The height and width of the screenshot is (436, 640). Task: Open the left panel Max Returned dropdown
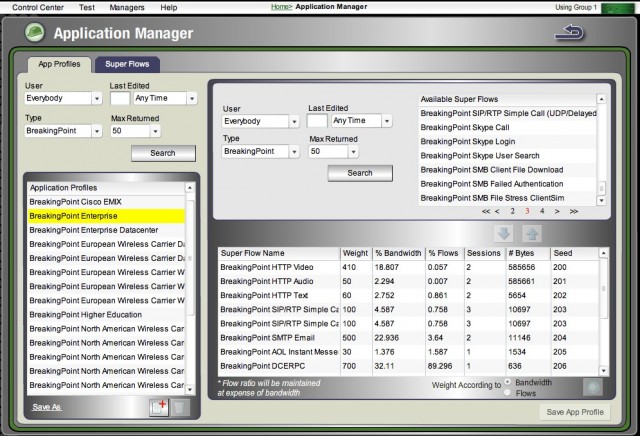[135, 131]
